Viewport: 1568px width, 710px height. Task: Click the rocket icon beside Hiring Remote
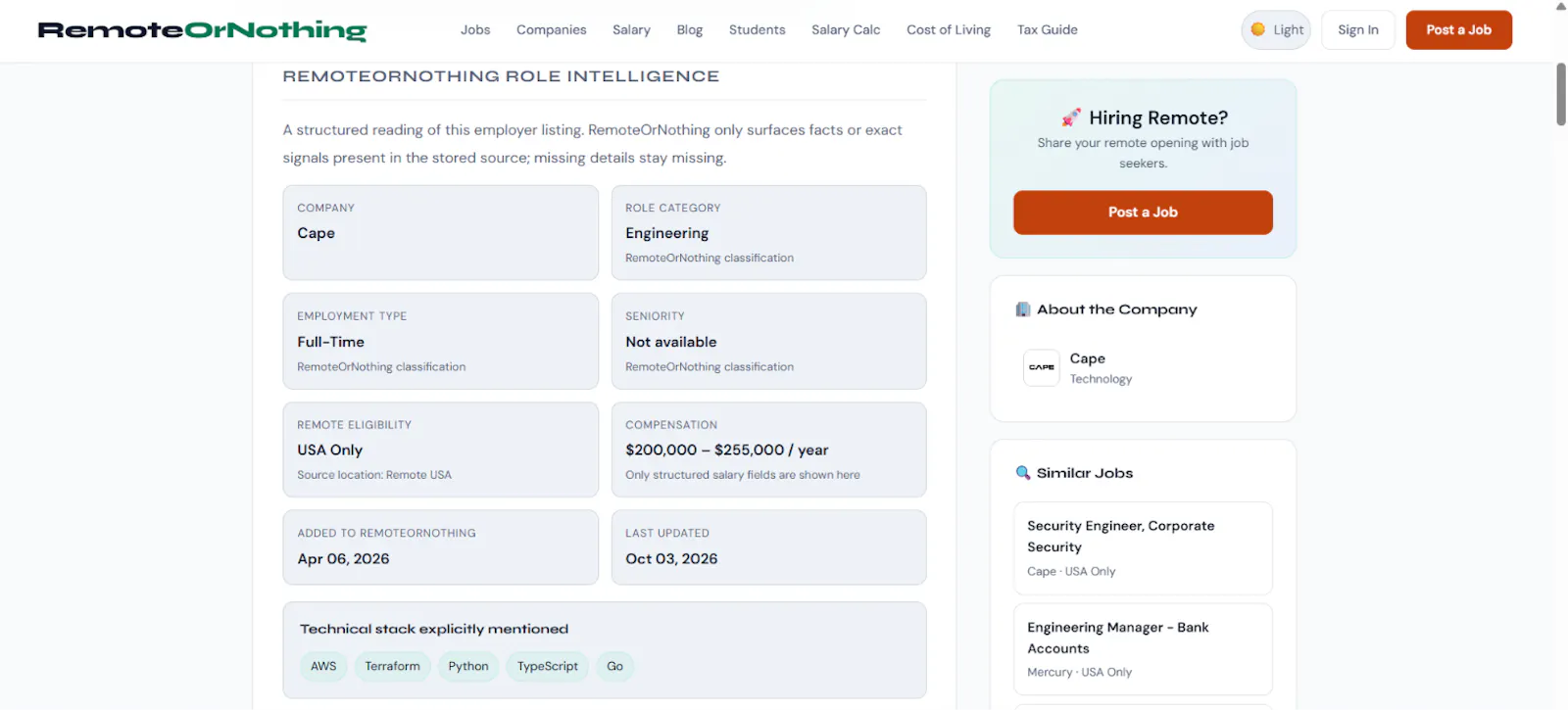[x=1071, y=118]
